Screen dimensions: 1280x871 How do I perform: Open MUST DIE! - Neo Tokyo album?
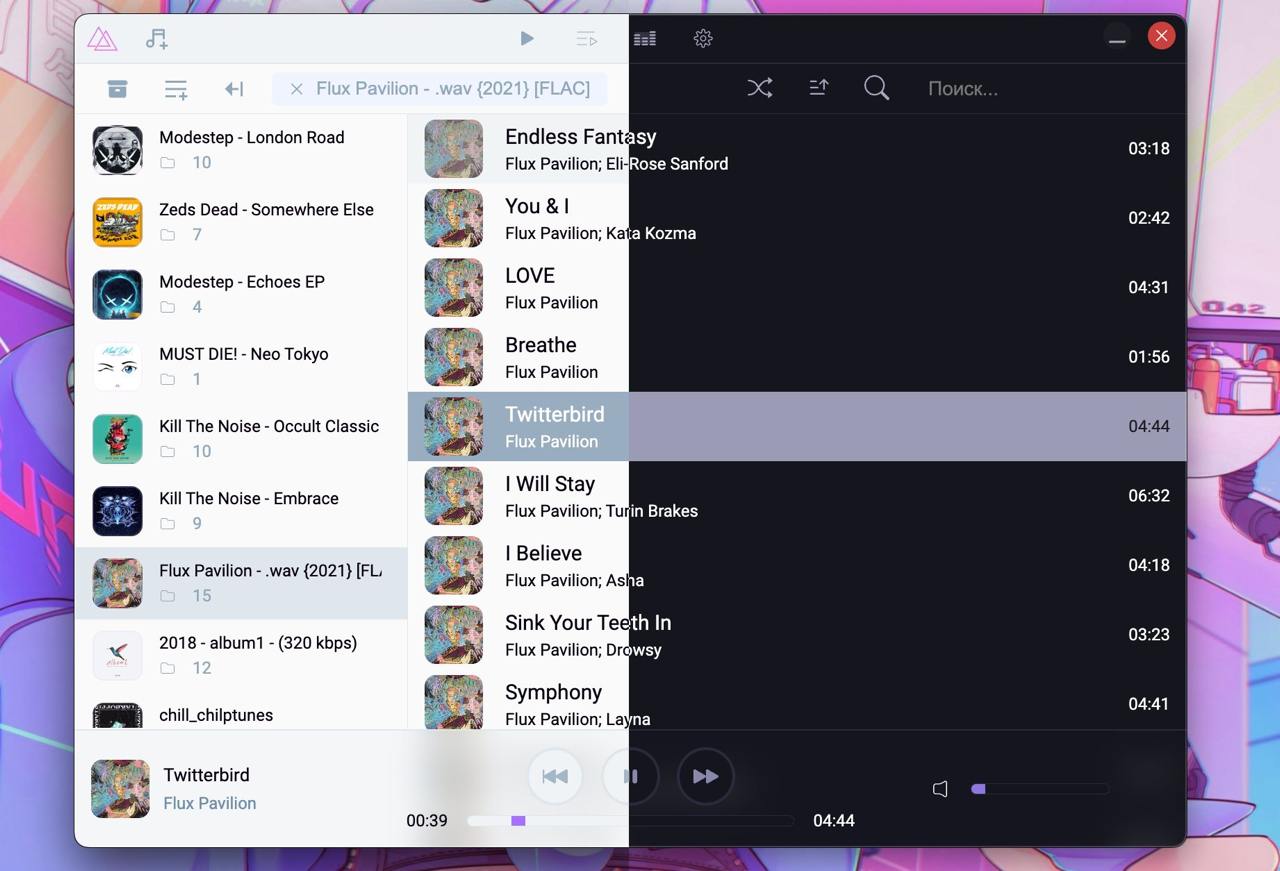pyautogui.click(x=241, y=366)
